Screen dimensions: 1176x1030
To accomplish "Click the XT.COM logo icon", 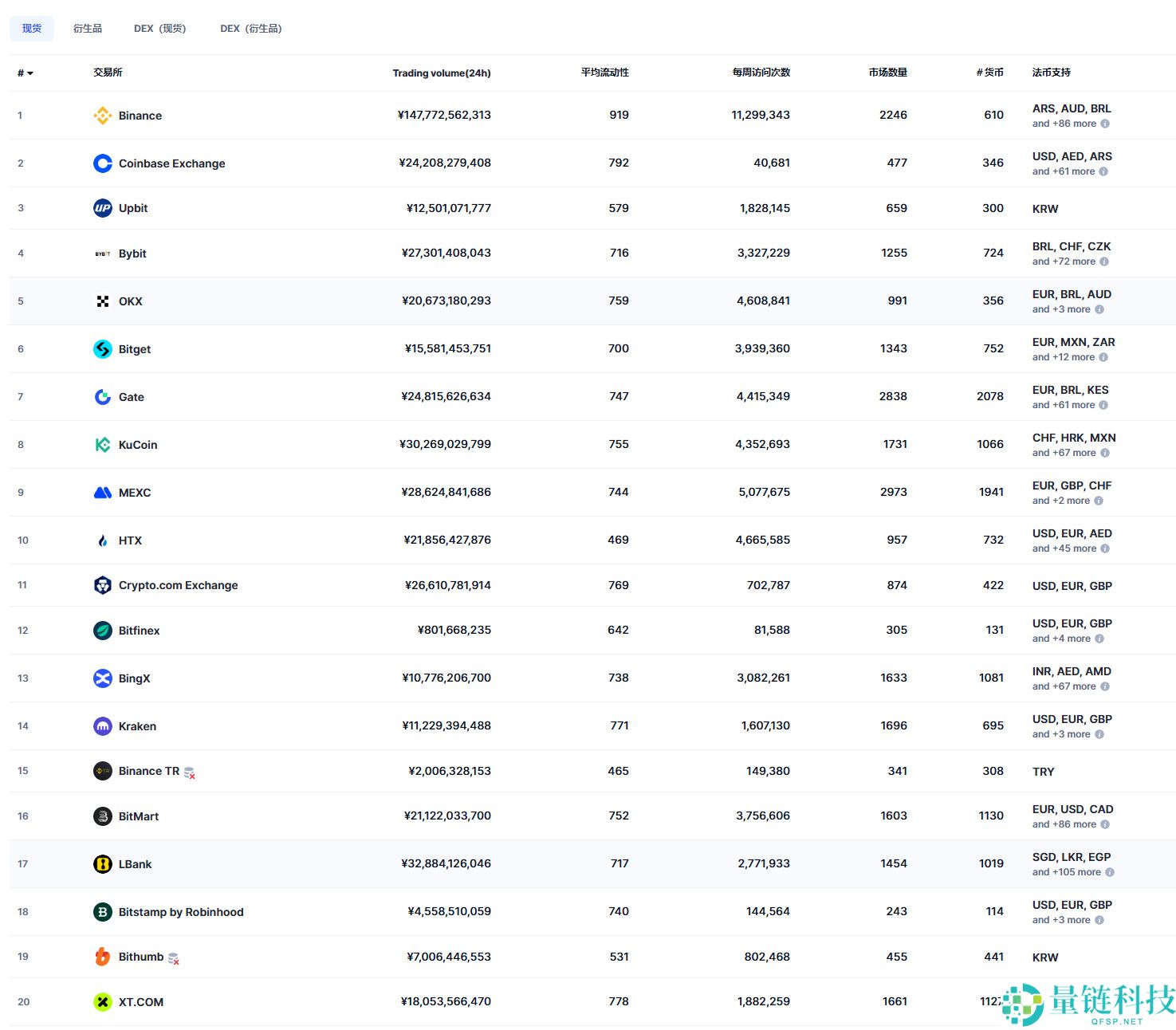I will [x=102, y=1002].
